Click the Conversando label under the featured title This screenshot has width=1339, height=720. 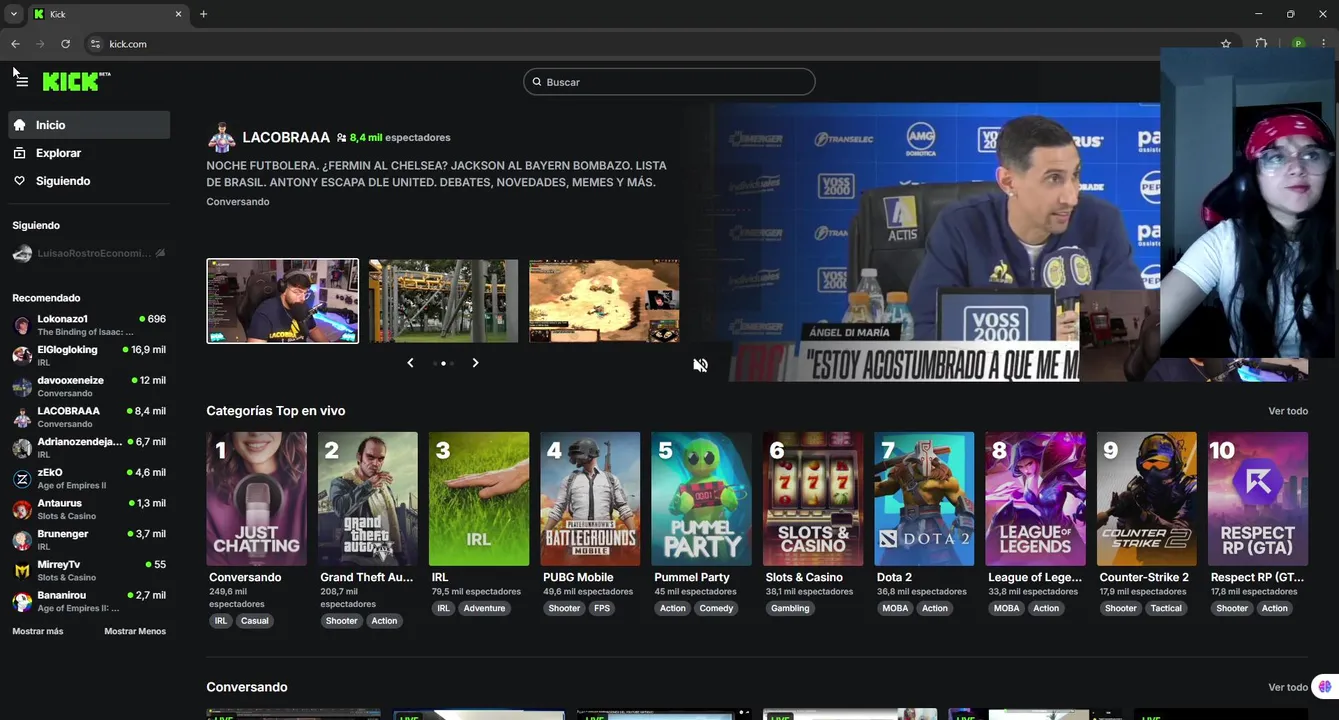pos(238,202)
